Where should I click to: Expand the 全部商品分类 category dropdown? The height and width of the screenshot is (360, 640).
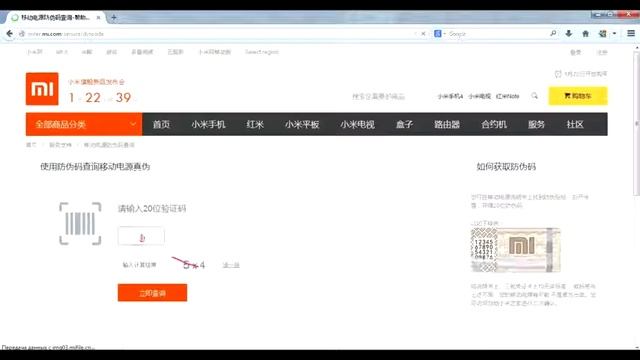click(84, 124)
